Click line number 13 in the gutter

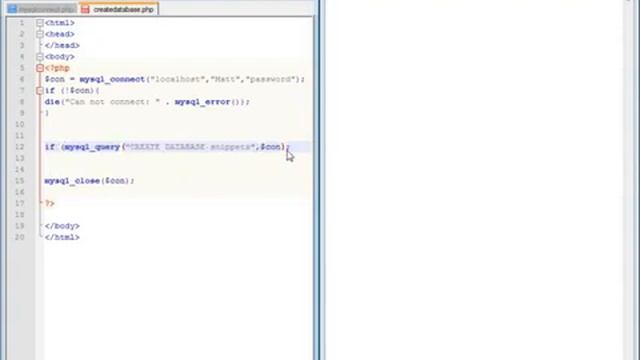20,158
